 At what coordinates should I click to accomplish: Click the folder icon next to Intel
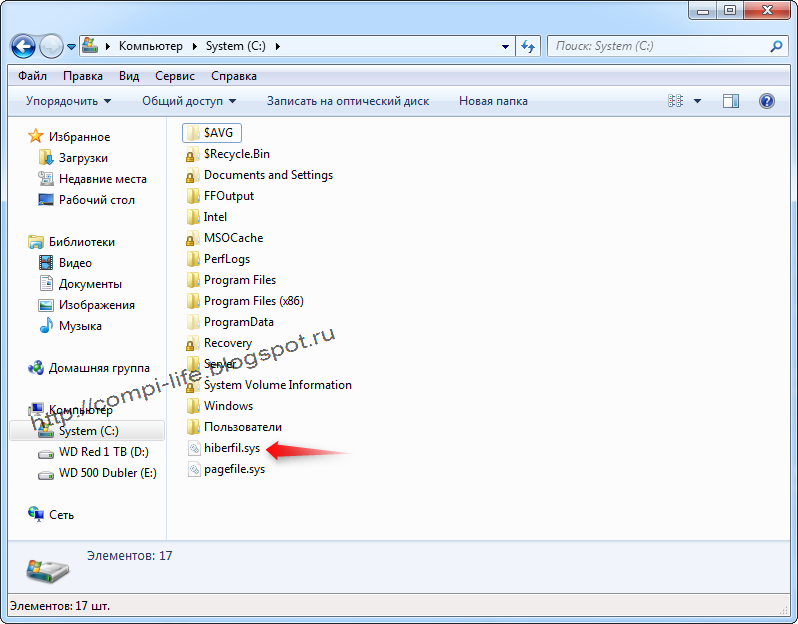(x=193, y=217)
